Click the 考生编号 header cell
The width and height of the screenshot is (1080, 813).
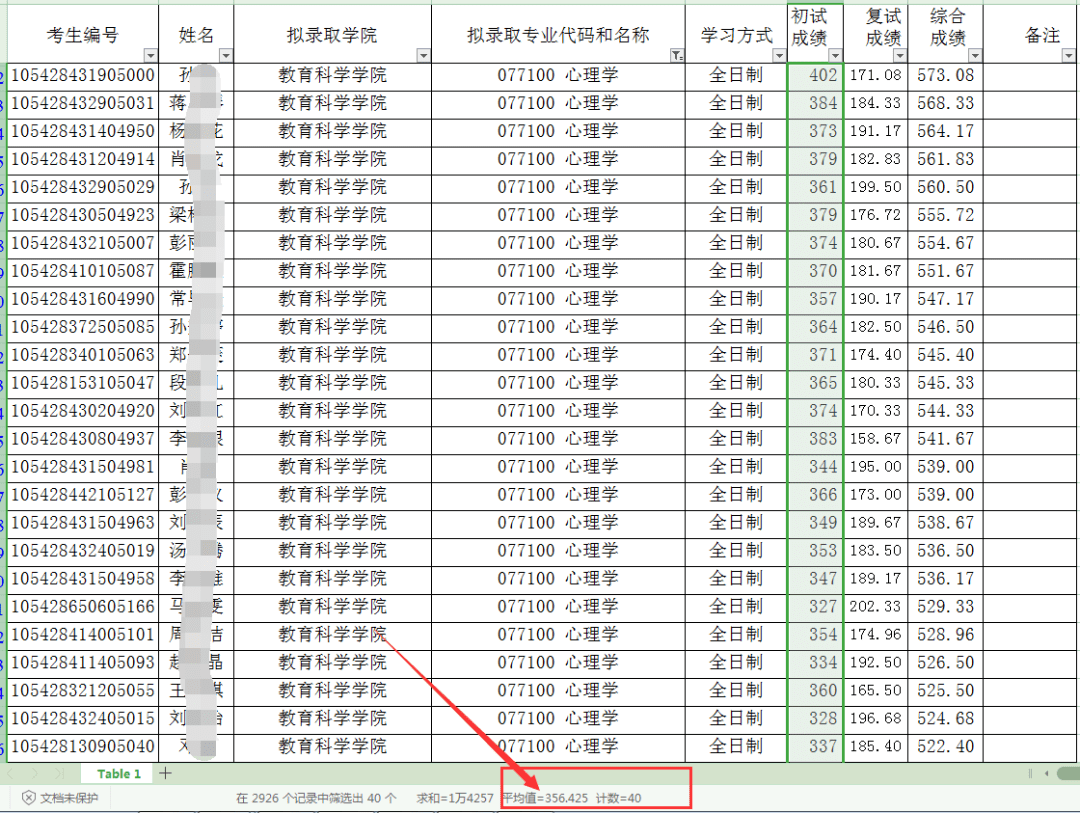click(x=83, y=34)
